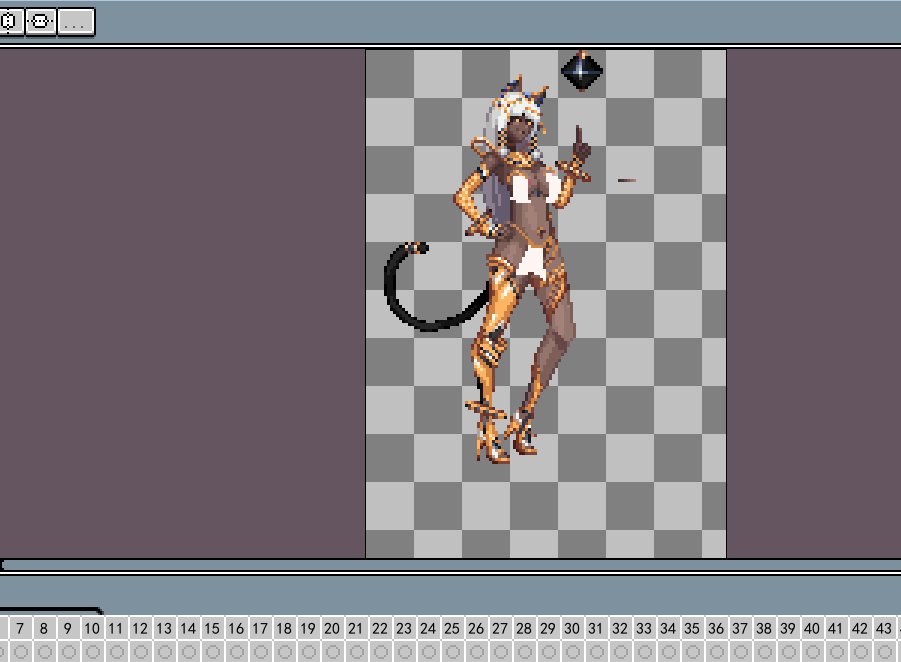The width and height of the screenshot is (901, 662).
Task: Click frame number 30
Action: tap(572, 628)
